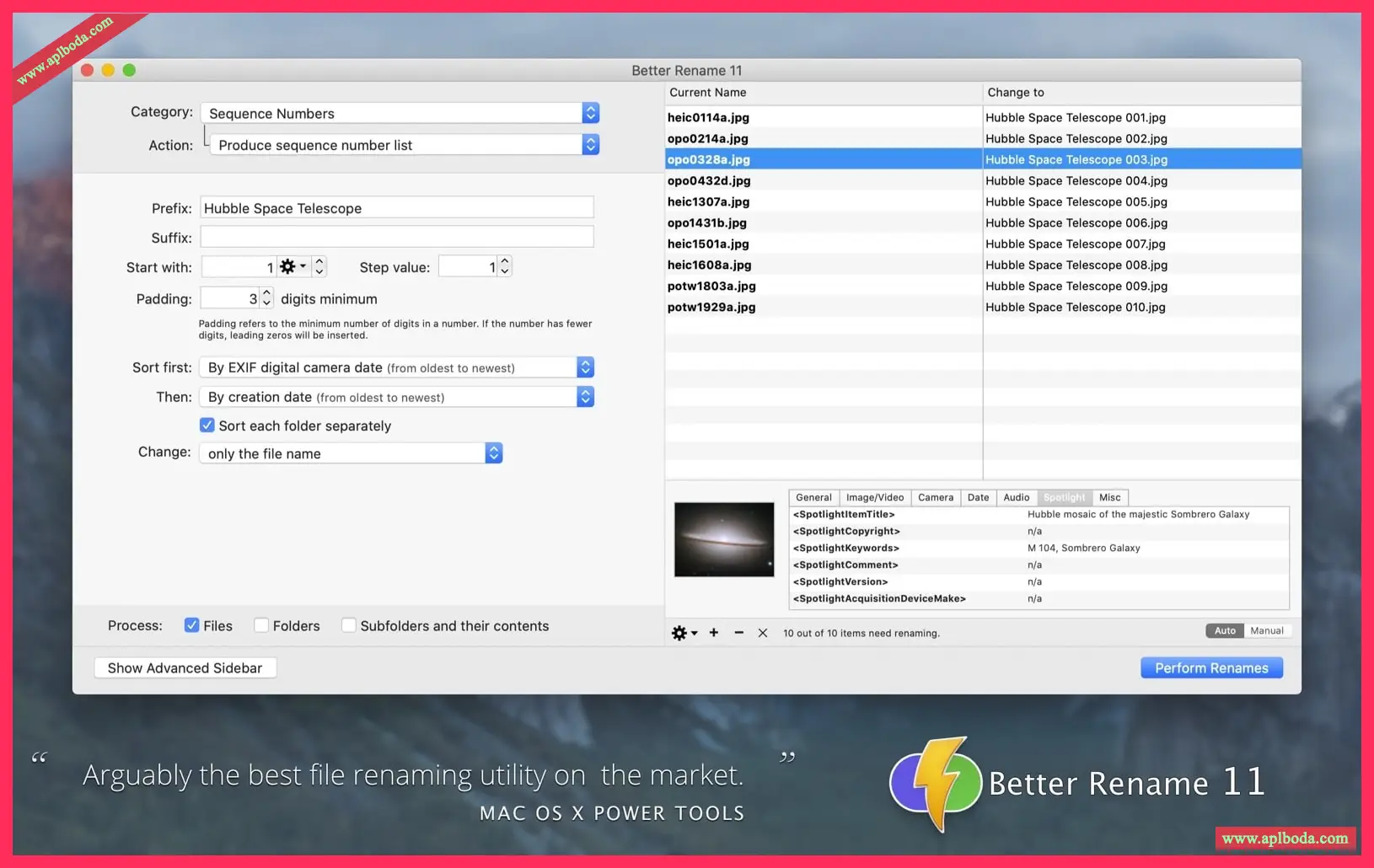1374x868 pixels.
Task: Switch to the Camera metadata tab
Action: coord(935,497)
